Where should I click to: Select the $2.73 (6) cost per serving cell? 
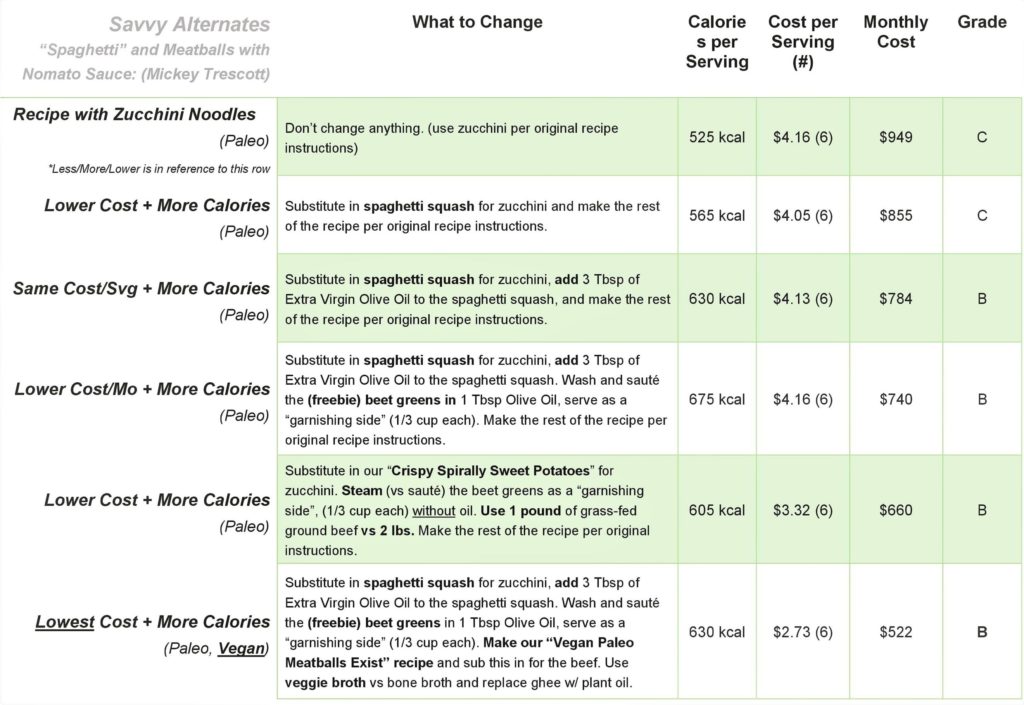tap(802, 632)
